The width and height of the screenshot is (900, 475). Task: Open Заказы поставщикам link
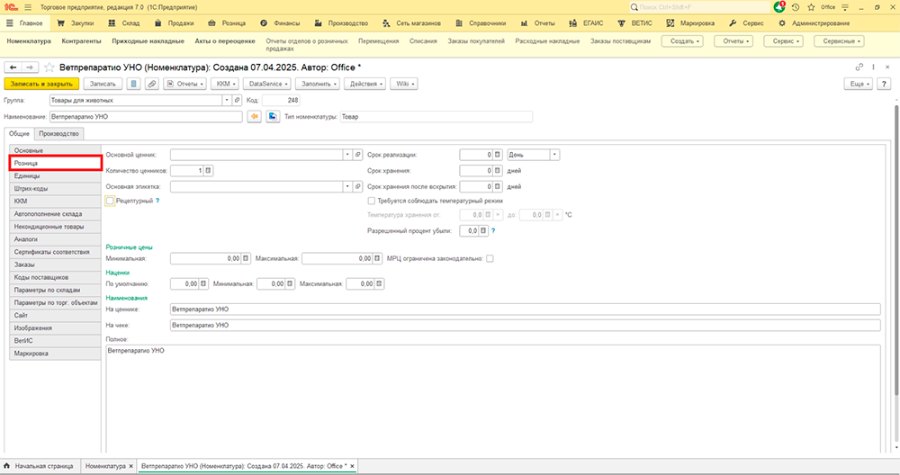[x=620, y=41]
